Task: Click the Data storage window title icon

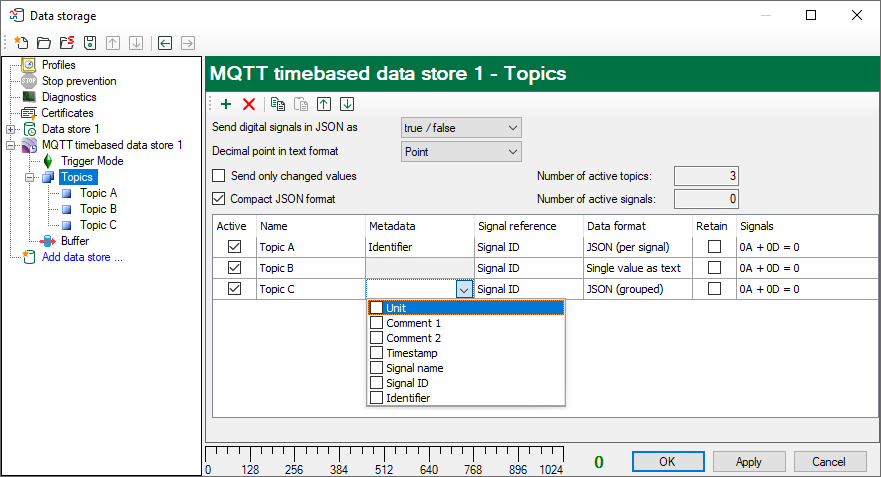Action: [x=16, y=15]
